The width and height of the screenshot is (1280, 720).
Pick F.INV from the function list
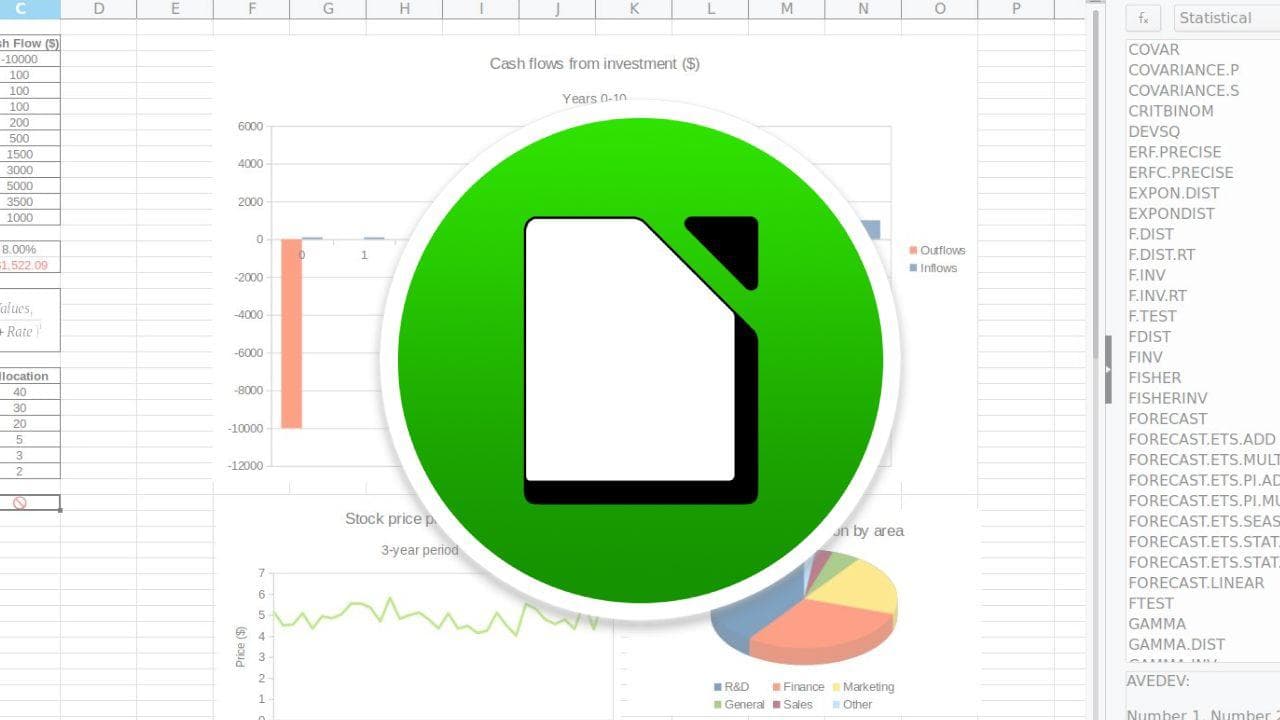click(x=1146, y=275)
